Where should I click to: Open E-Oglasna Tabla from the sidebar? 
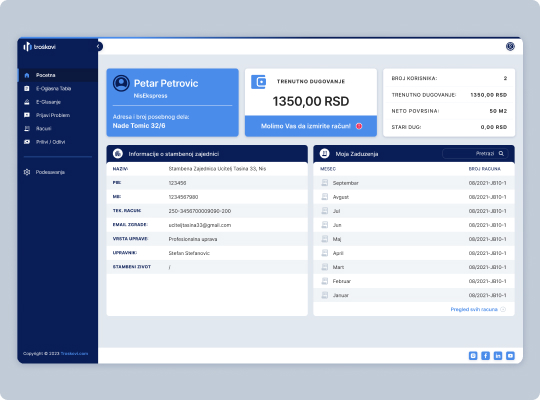[58, 89]
